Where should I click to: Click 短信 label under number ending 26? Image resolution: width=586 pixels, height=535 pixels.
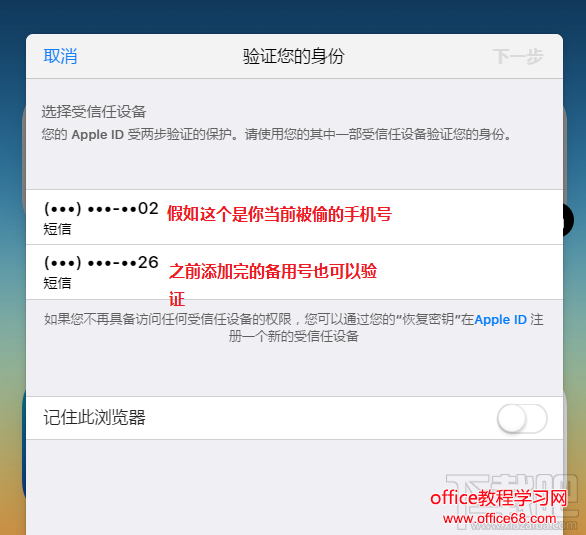[x=57, y=283]
